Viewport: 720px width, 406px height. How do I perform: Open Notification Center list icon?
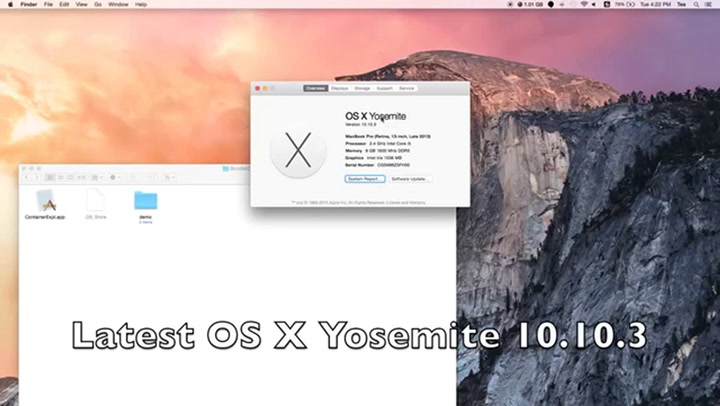pos(708,4)
